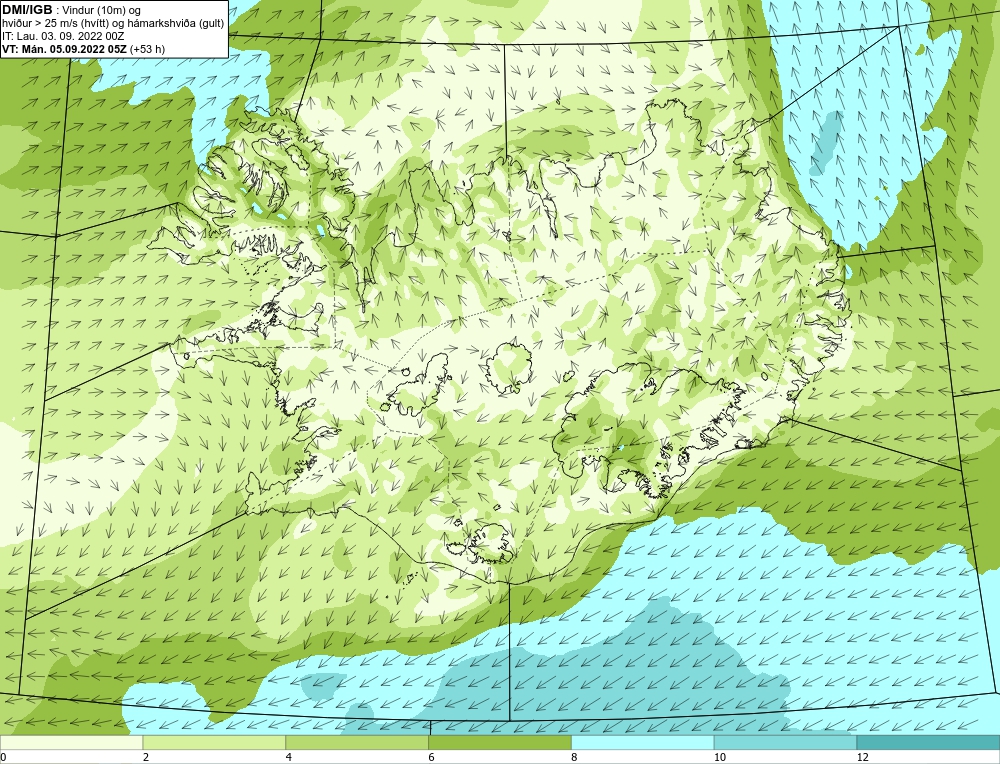Click the 8–10 m/s light cyan legend swatch

(643, 742)
